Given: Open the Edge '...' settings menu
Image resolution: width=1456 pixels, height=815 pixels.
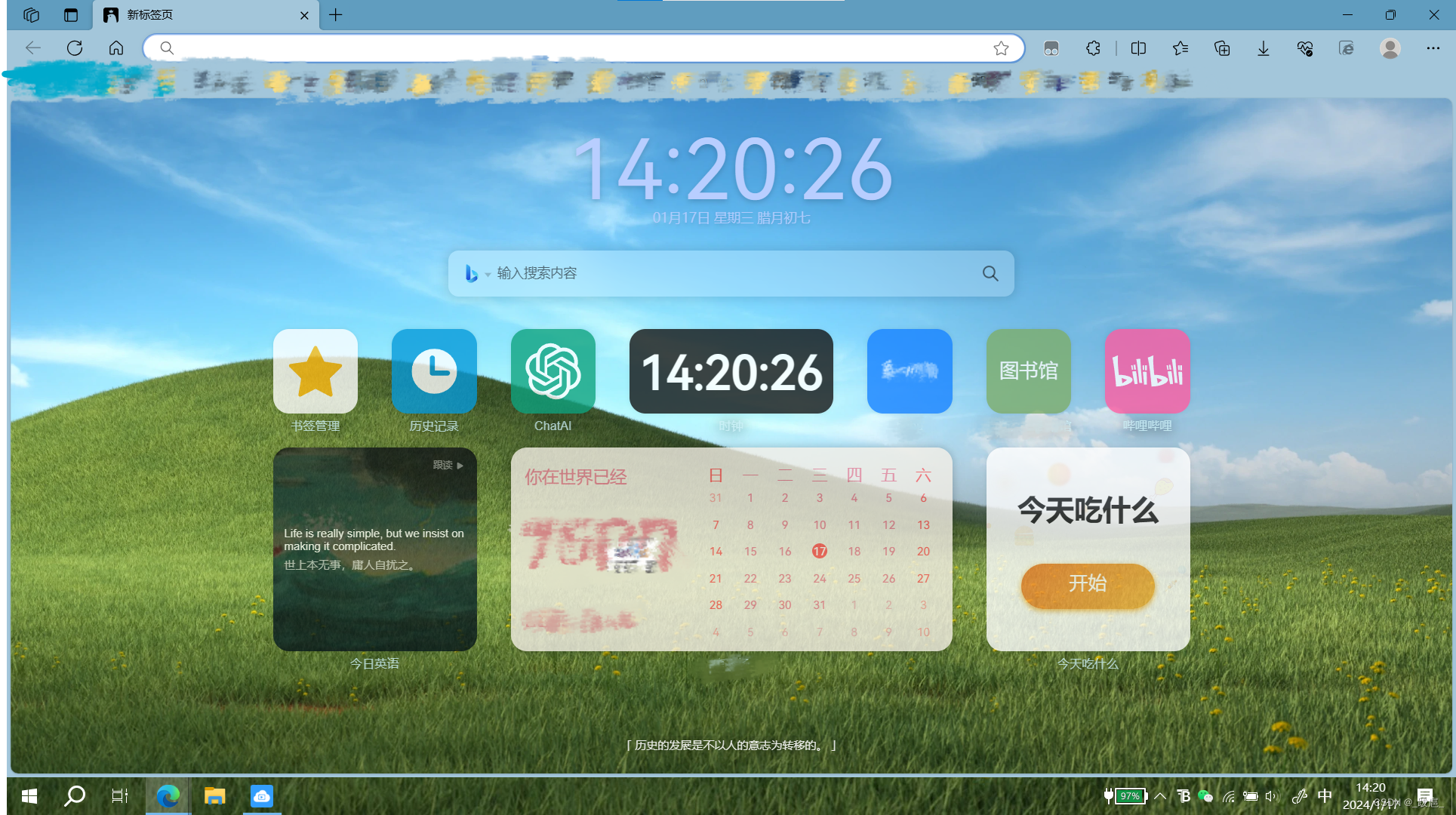Looking at the screenshot, I should point(1433,48).
